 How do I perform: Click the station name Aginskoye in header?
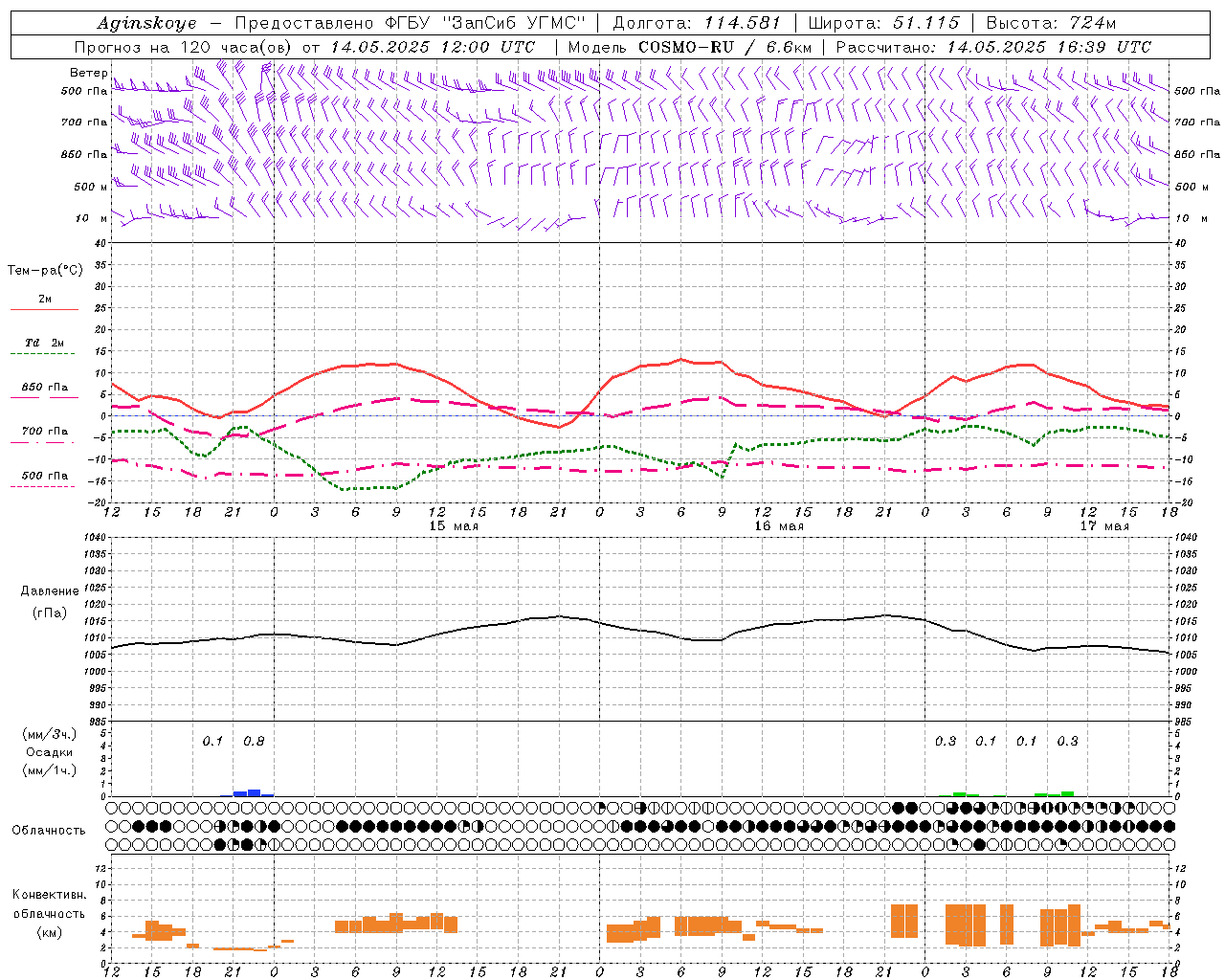point(146,23)
